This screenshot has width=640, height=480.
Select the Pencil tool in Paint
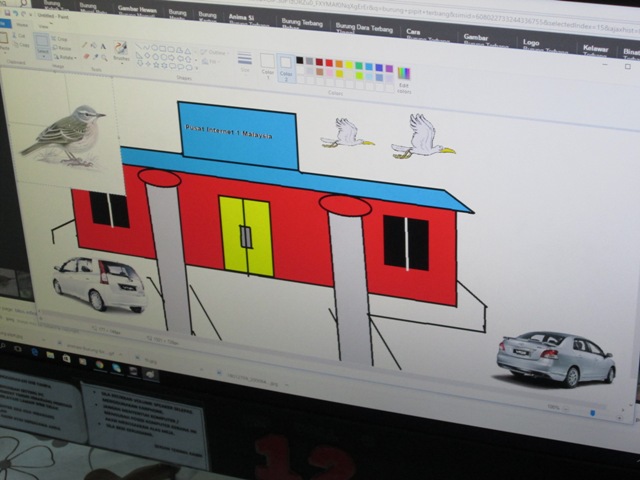point(85,44)
